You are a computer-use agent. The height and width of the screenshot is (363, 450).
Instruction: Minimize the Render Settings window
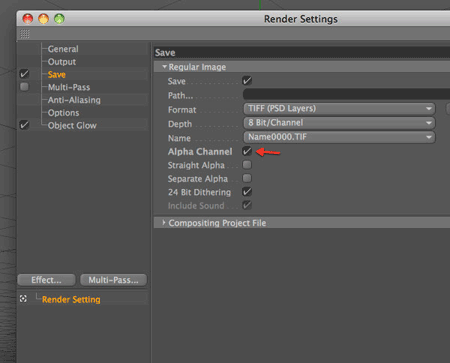[43, 19]
